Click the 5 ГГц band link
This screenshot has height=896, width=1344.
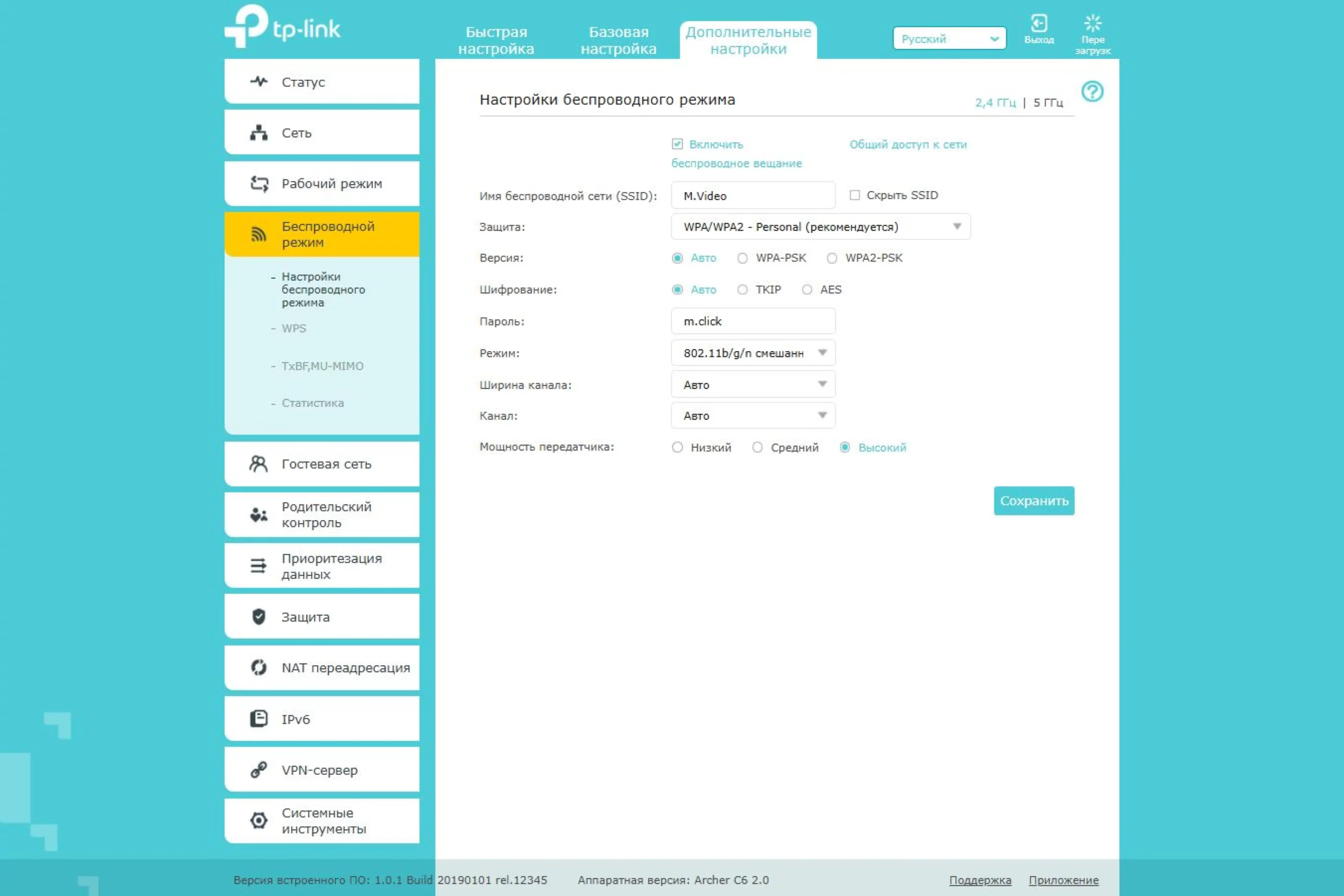(x=1048, y=103)
